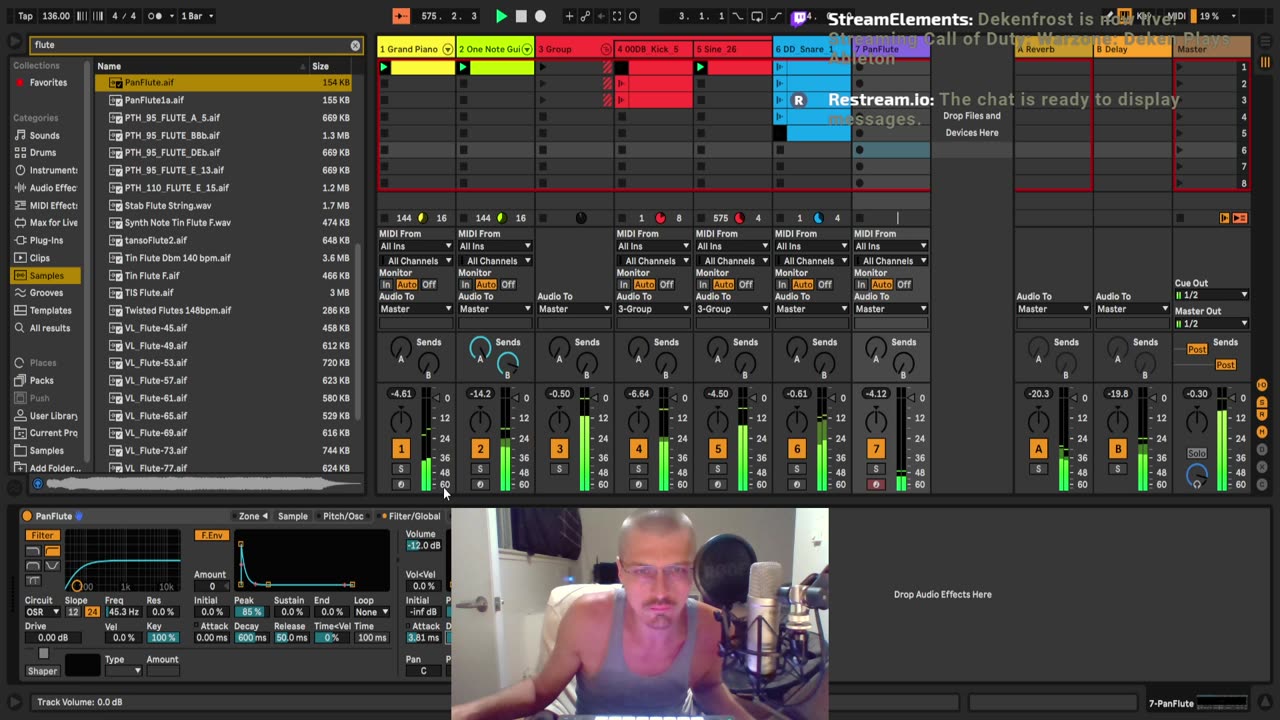Set filter slope to 12
The image size is (1280, 720).
pos(75,612)
